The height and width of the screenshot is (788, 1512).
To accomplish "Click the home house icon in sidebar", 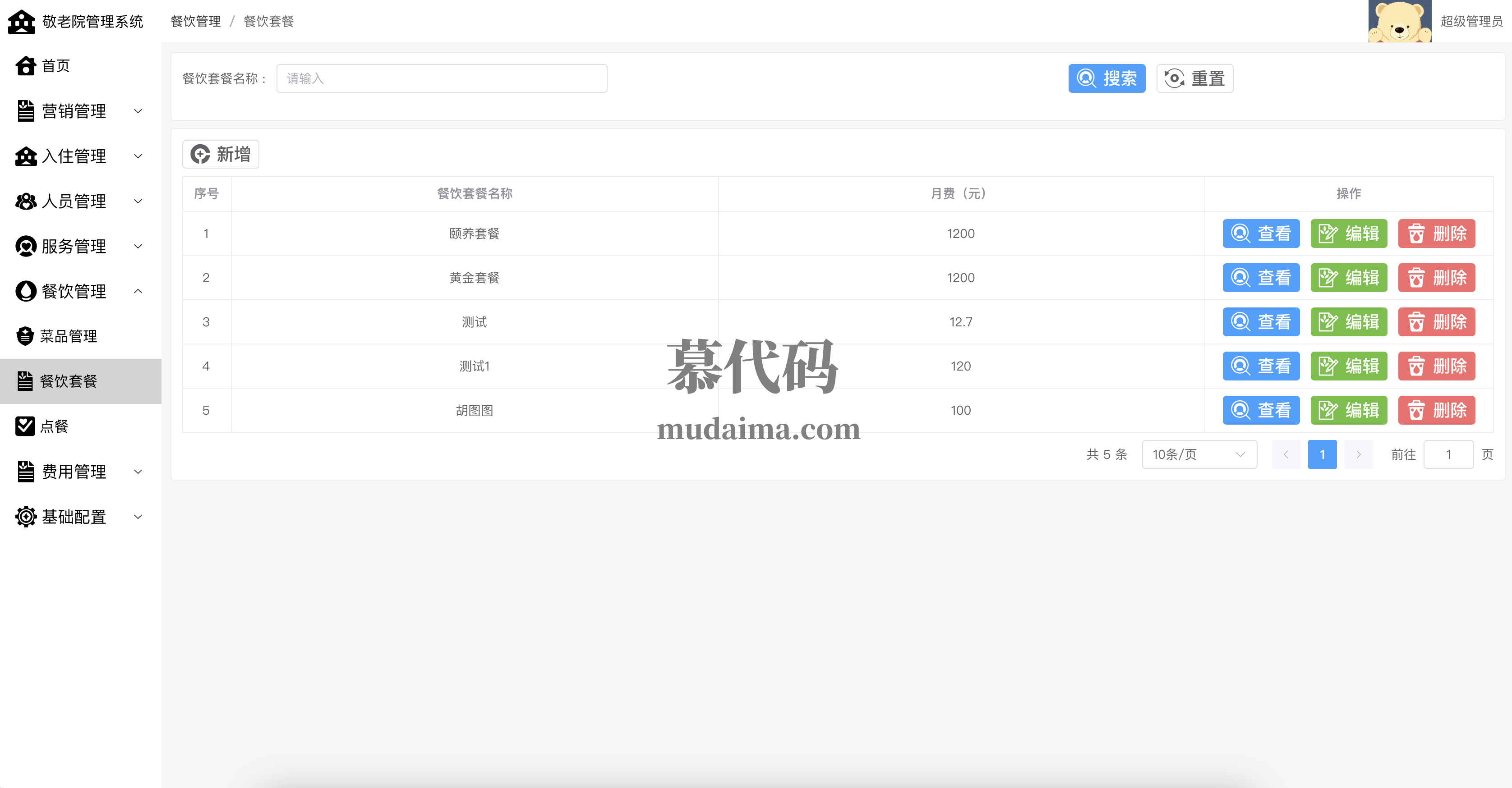I will coord(25,66).
